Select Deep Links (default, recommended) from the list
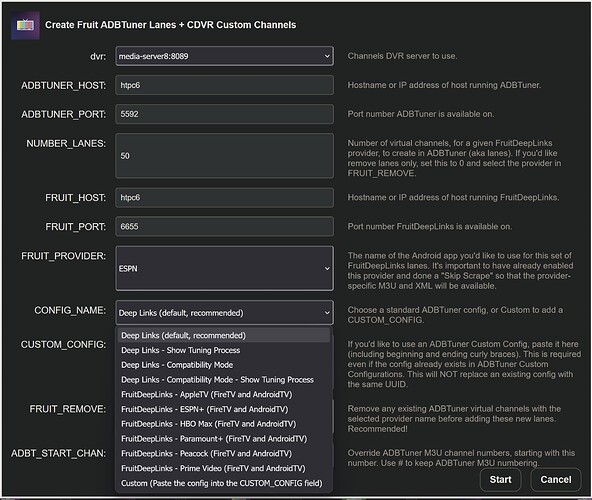The width and height of the screenshot is (592, 500). [224, 335]
